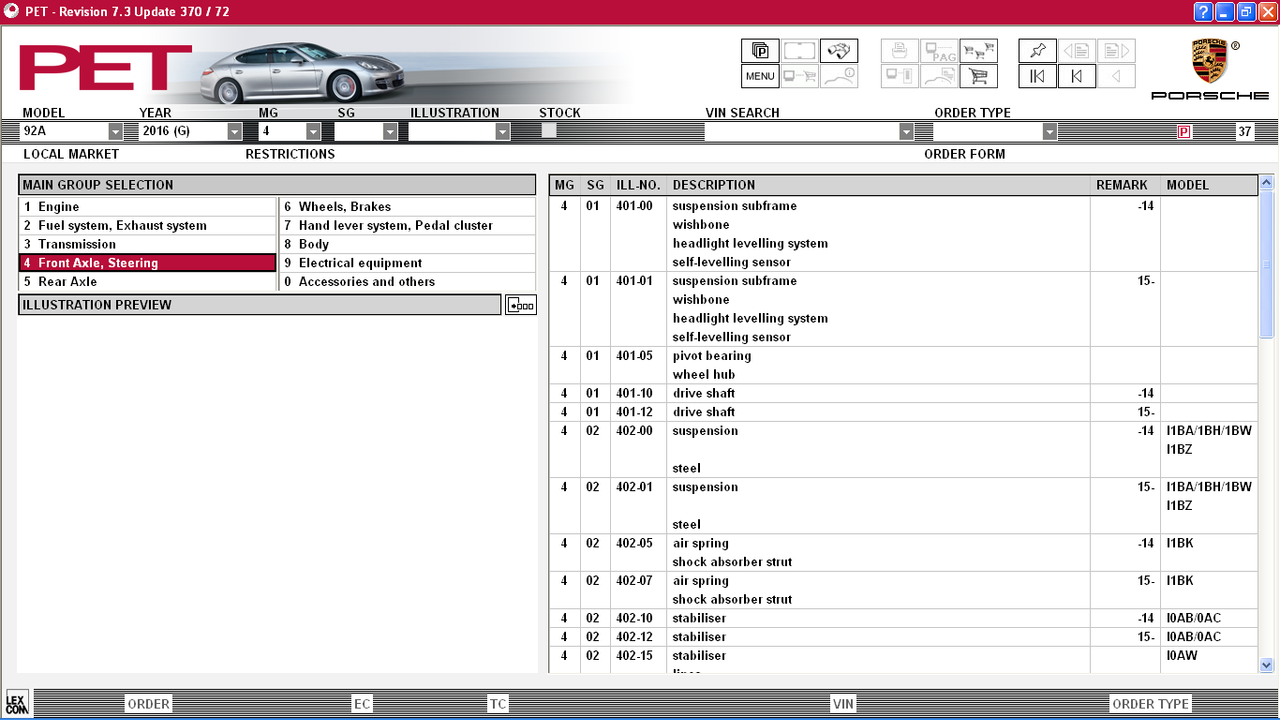Select illustration 401-01 row
Image resolution: width=1280 pixels, height=720 pixels.
[x=903, y=309]
